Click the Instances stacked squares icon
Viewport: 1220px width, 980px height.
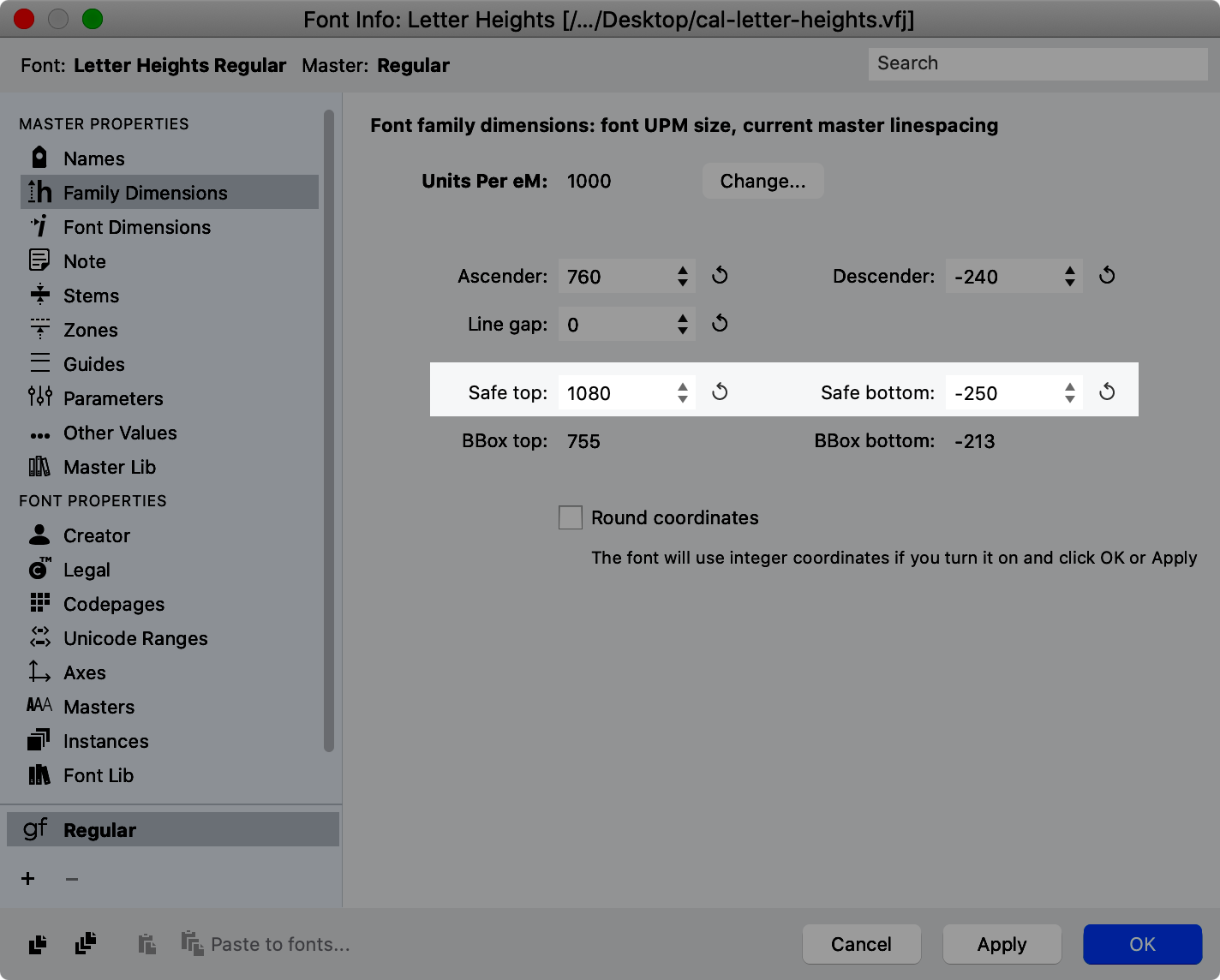pyautogui.click(x=39, y=739)
